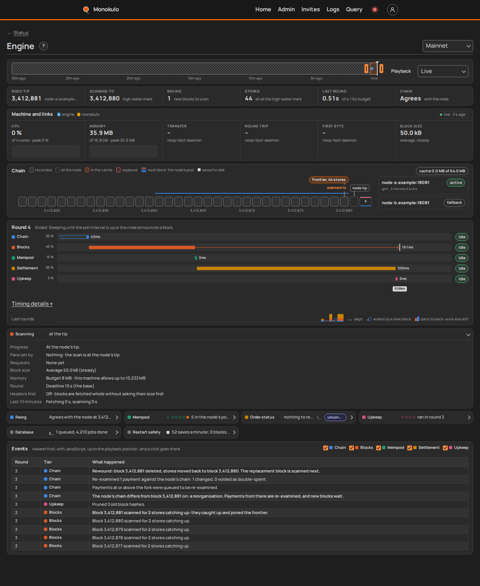Click the blue pill in Order status card
The width and height of the screenshot is (480, 586).
pos(335,417)
